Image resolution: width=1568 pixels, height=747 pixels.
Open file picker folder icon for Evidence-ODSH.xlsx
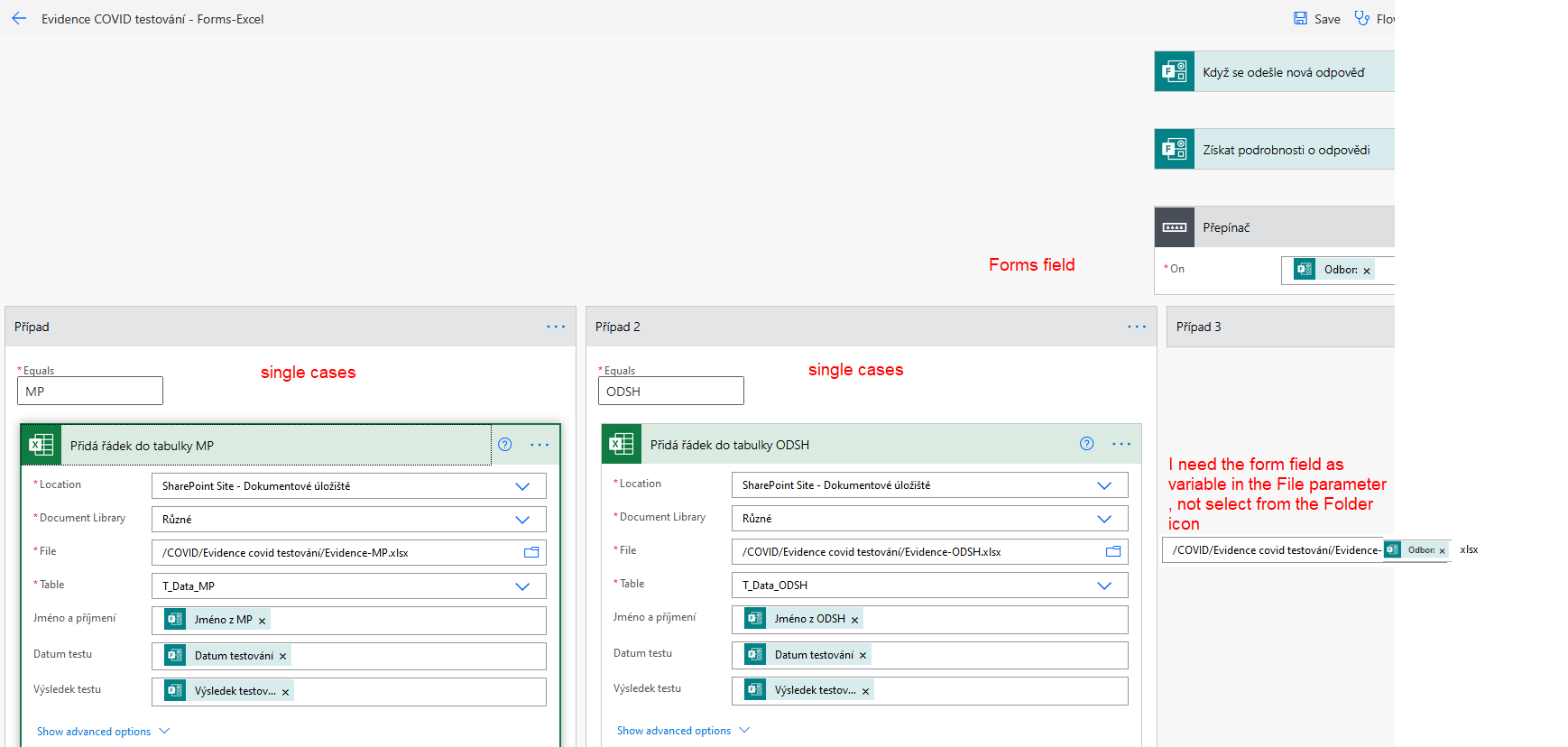1113,551
